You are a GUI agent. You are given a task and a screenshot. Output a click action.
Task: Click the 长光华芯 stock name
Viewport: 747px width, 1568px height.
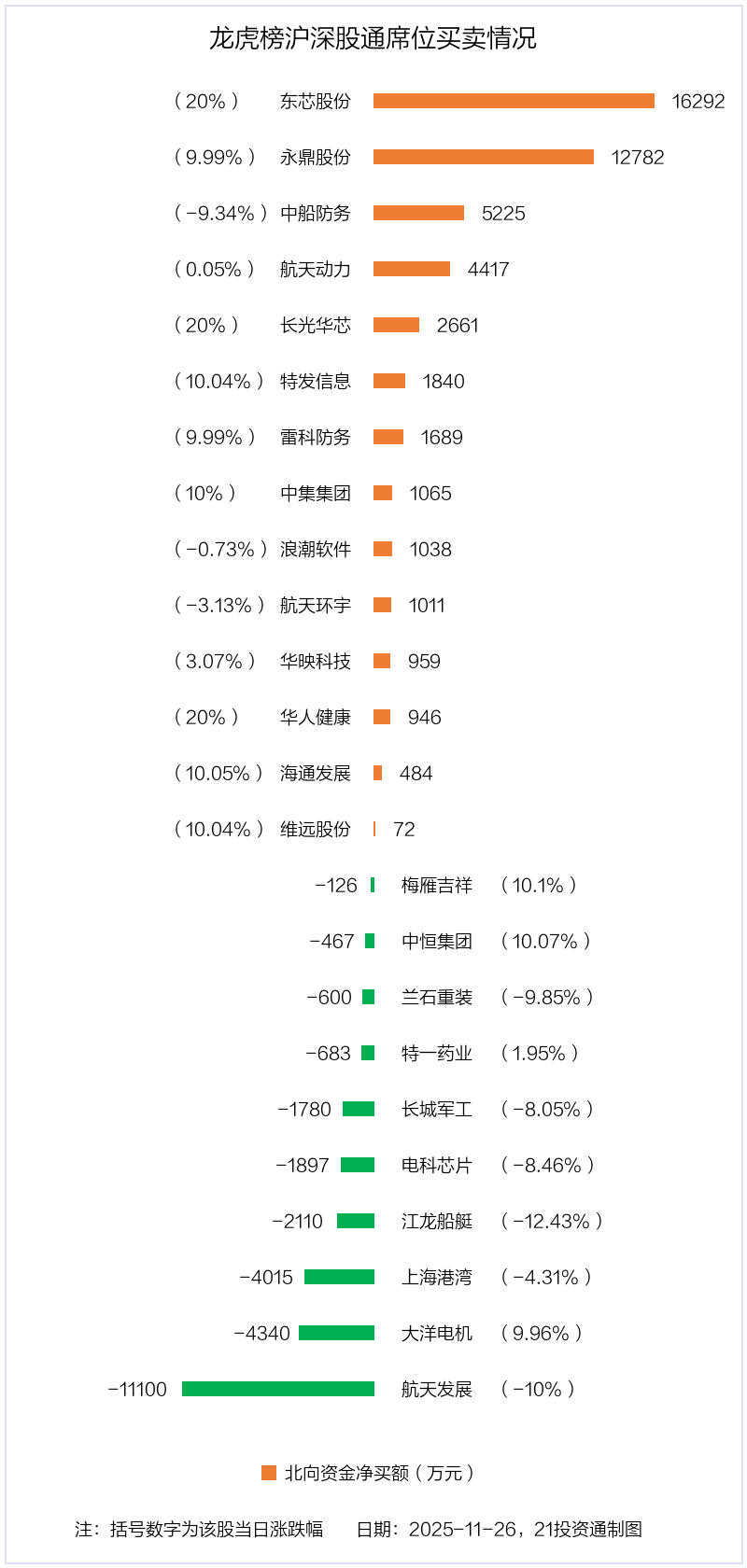(x=316, y=326)
